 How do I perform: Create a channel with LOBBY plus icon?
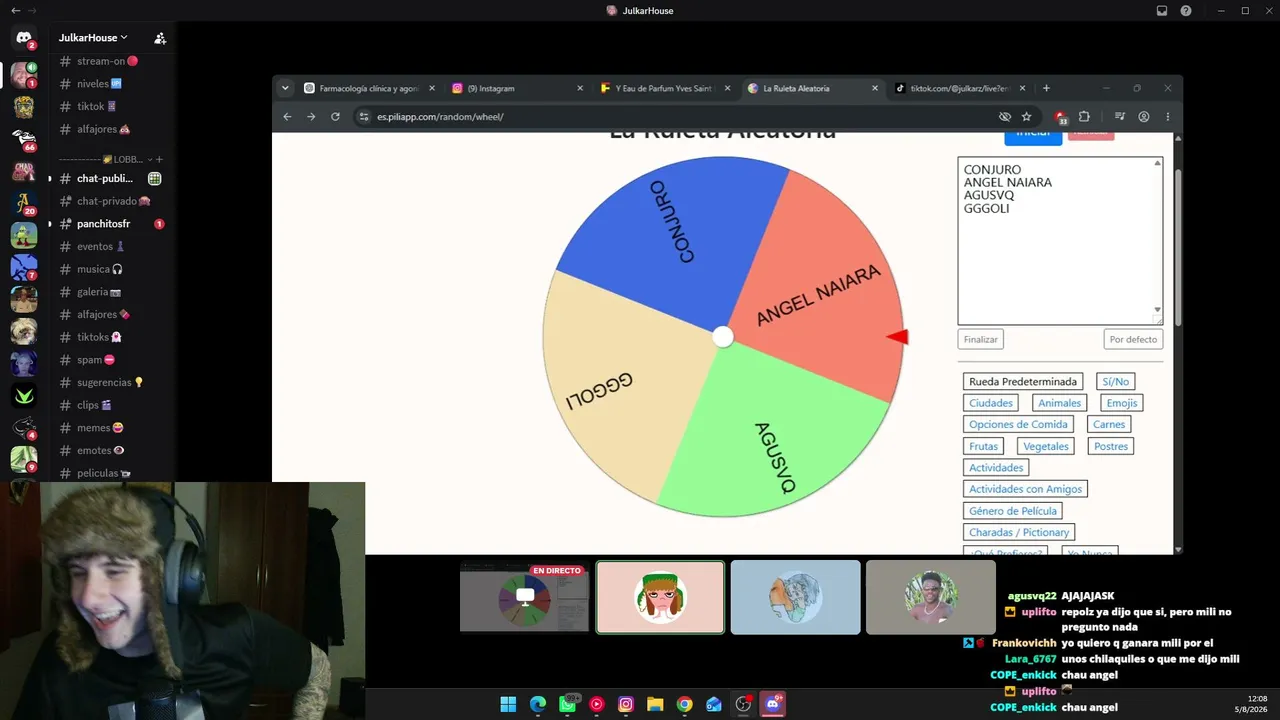(x=160, y=159)
